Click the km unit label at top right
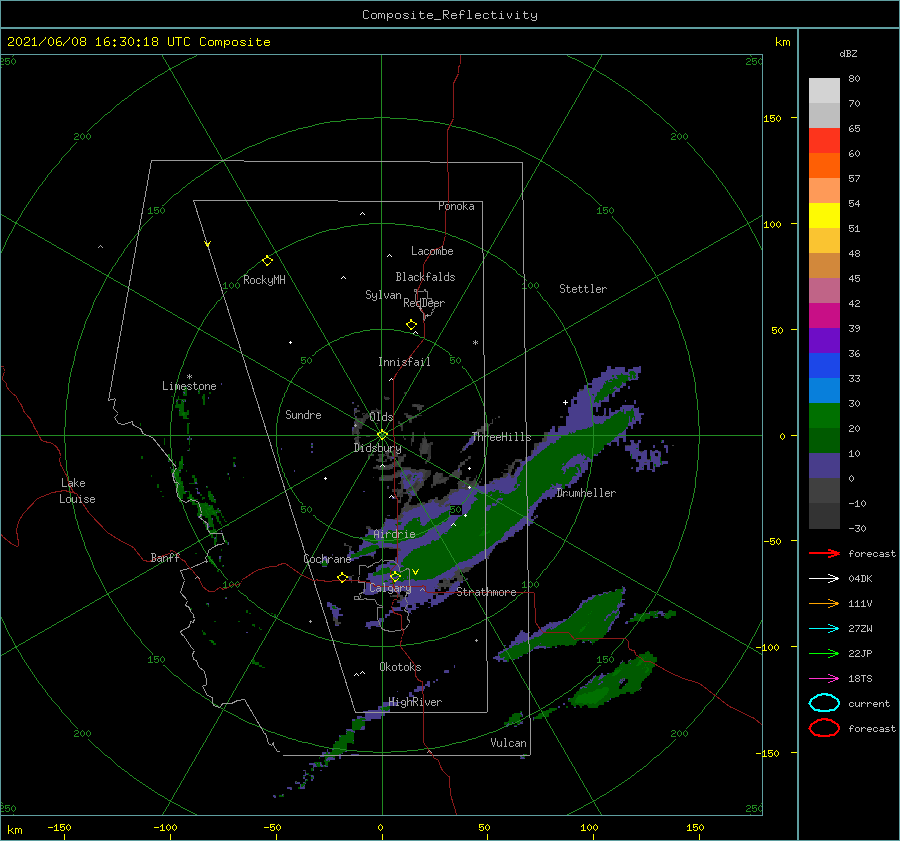The height and width of the screenshot is (841, 900). [x=782, y=42]
